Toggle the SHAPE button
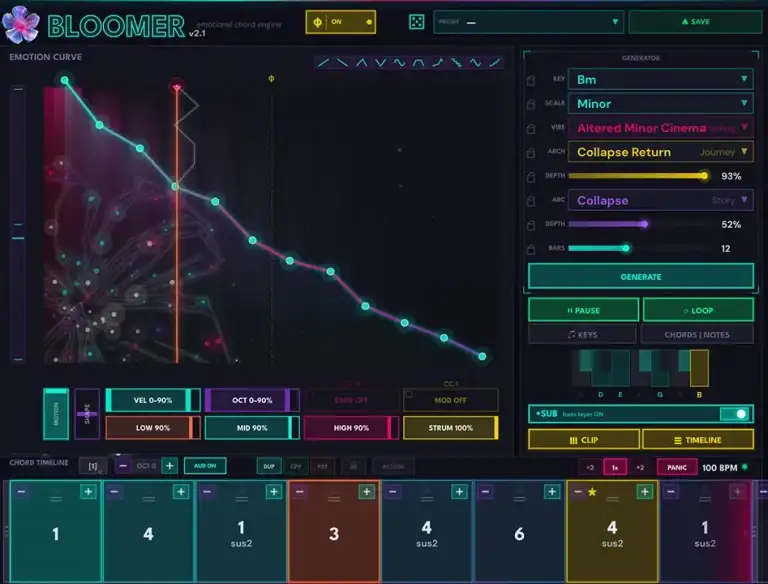The image size is (768, 584). (87, 414)
